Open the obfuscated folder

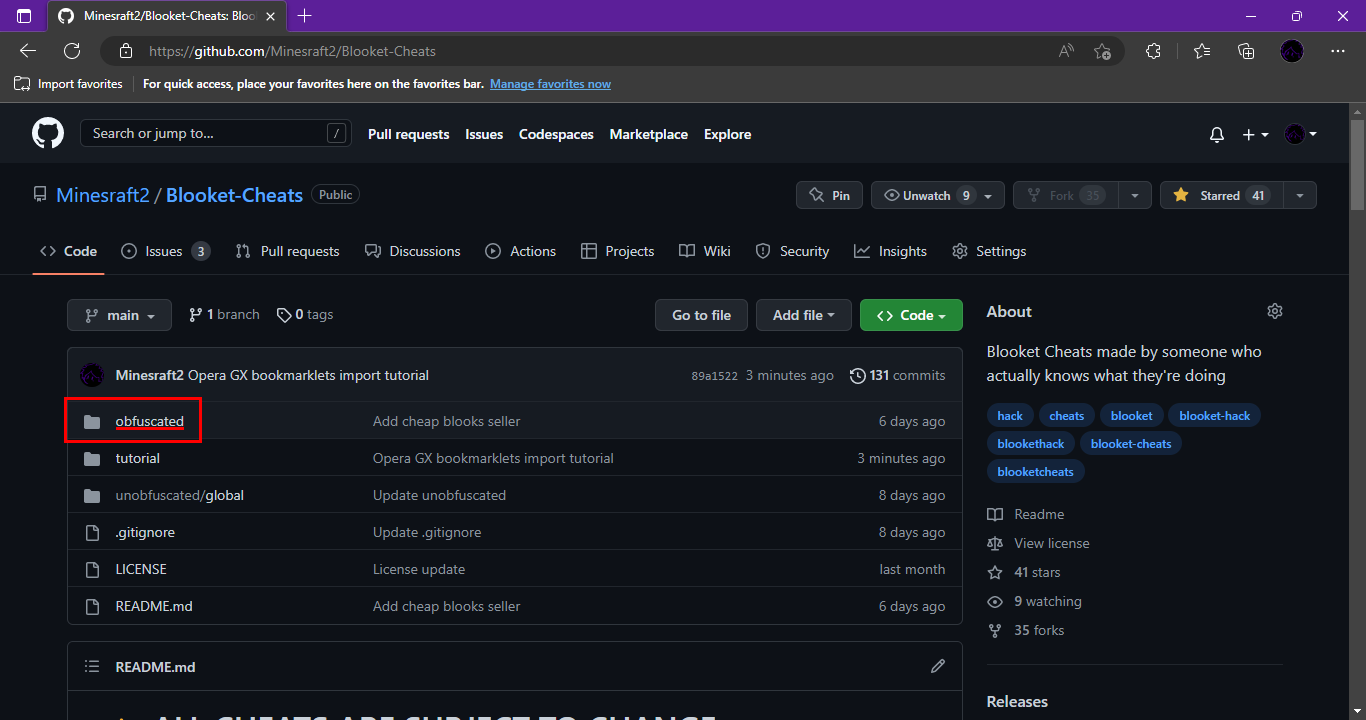tap(149, 421)
